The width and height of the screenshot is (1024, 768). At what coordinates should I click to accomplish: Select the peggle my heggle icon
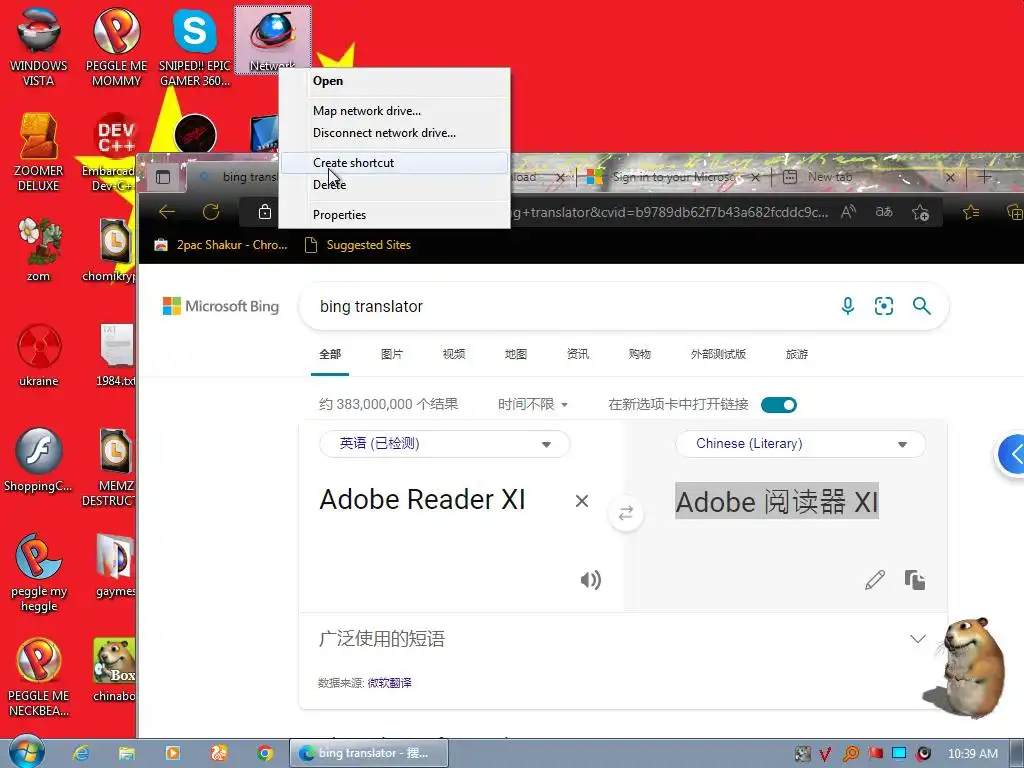click(x=39, y=572)
